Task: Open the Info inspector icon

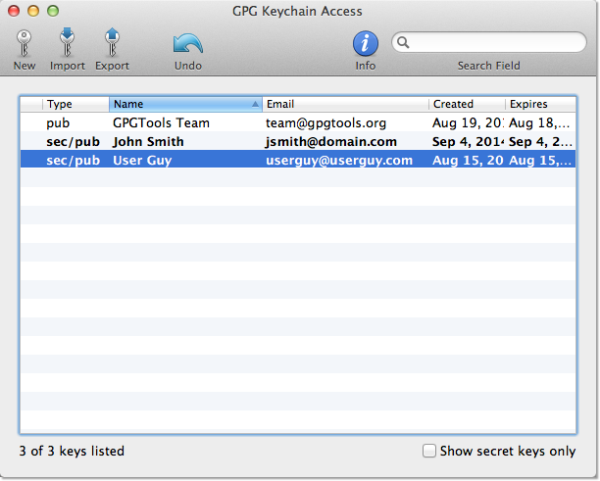Action: [x=365, y=43]
